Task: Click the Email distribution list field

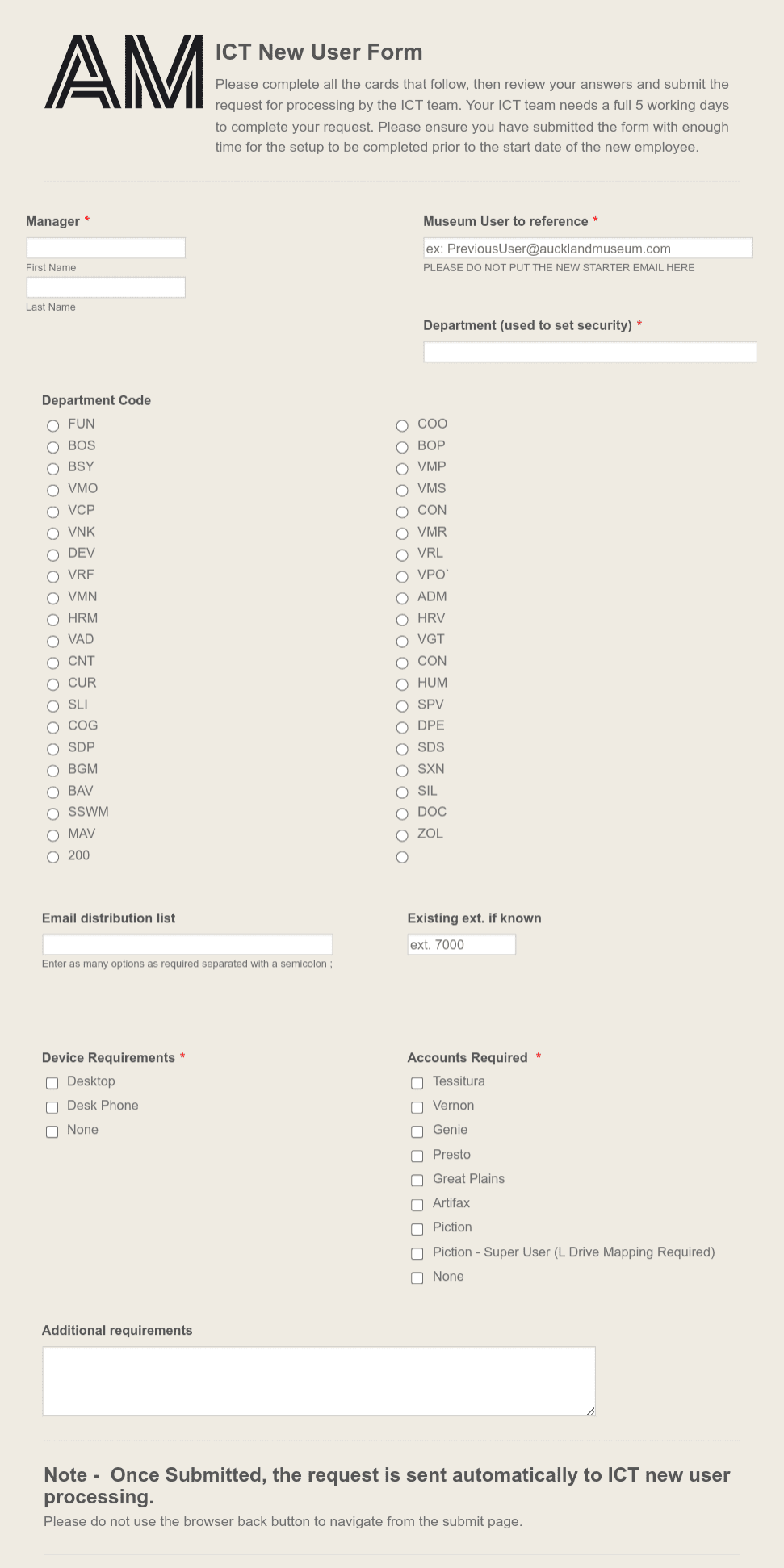Action: 187,943
